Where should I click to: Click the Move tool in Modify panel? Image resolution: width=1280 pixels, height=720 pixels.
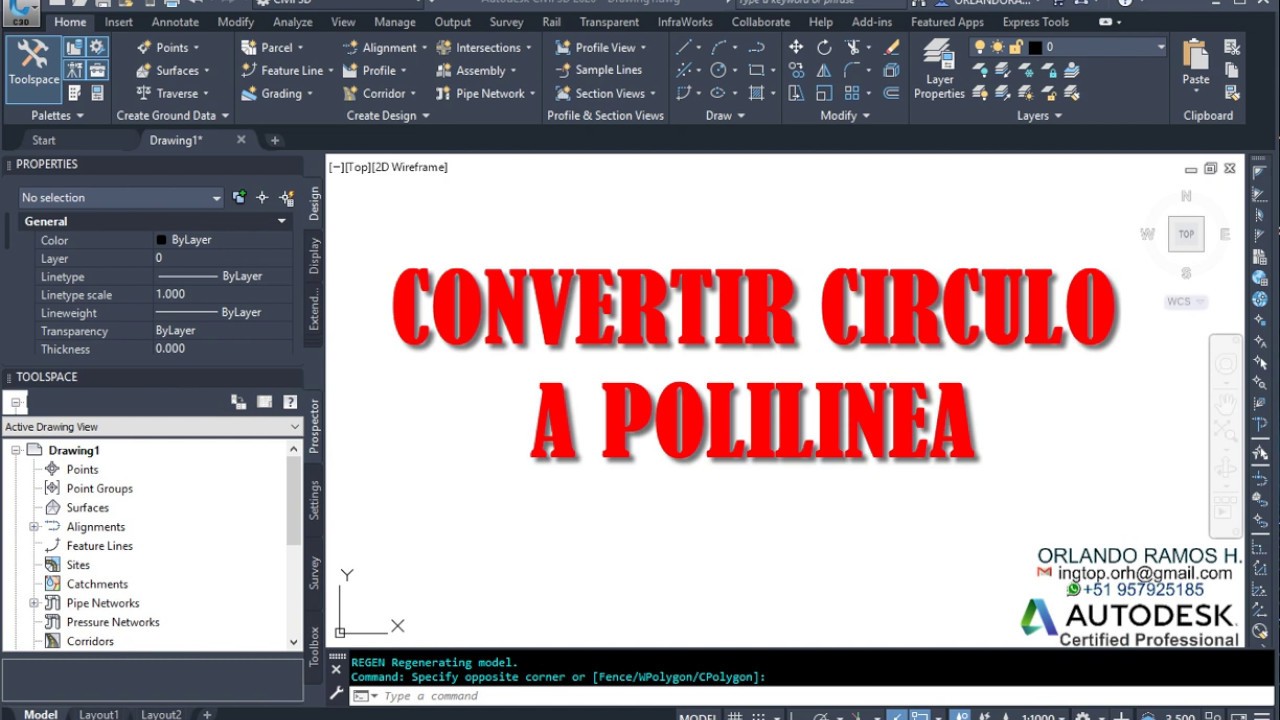point(796,47)
